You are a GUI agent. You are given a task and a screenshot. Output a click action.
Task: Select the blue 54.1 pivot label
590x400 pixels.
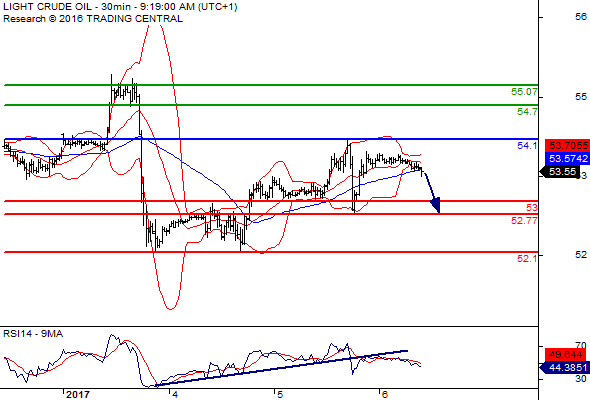527,146
